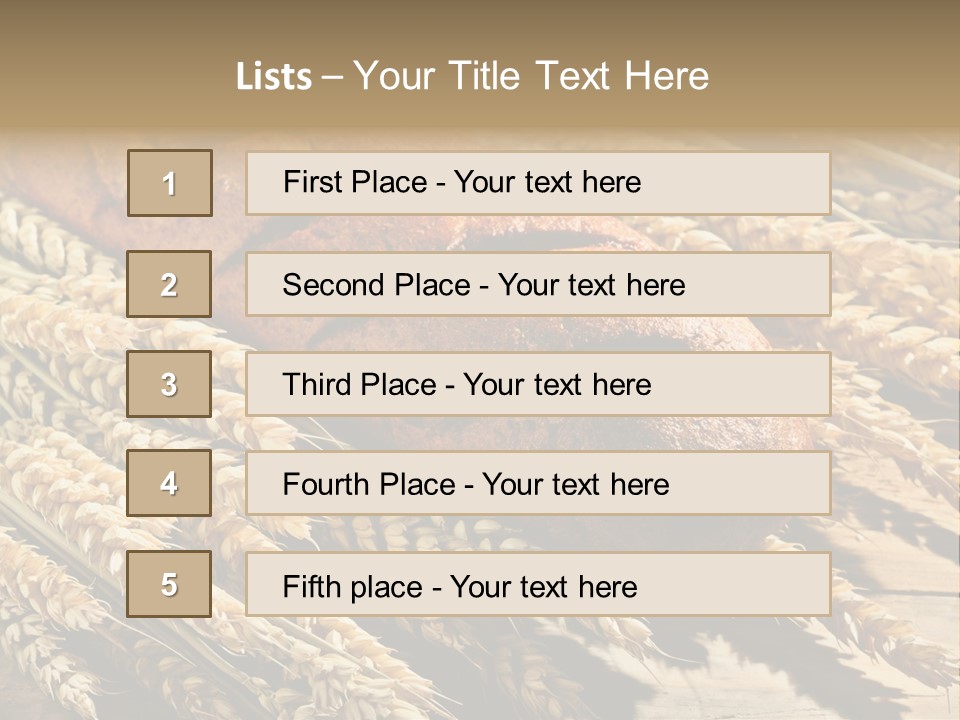Click the number 1 box
This screenshot has width=960, height=720.
tap(169, 183)
